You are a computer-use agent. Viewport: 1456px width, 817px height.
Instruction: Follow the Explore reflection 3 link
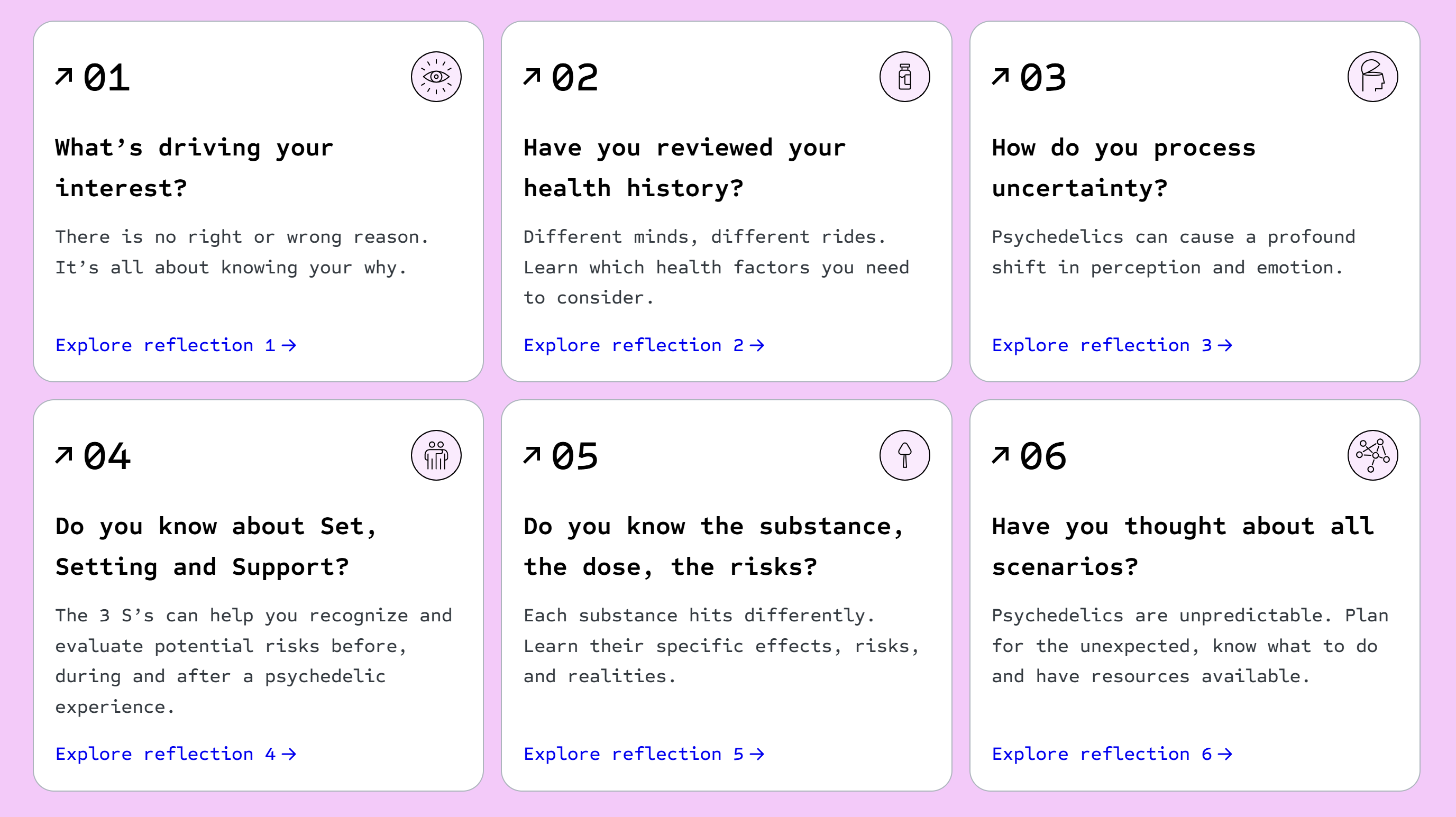click(x=1112, y=345)
